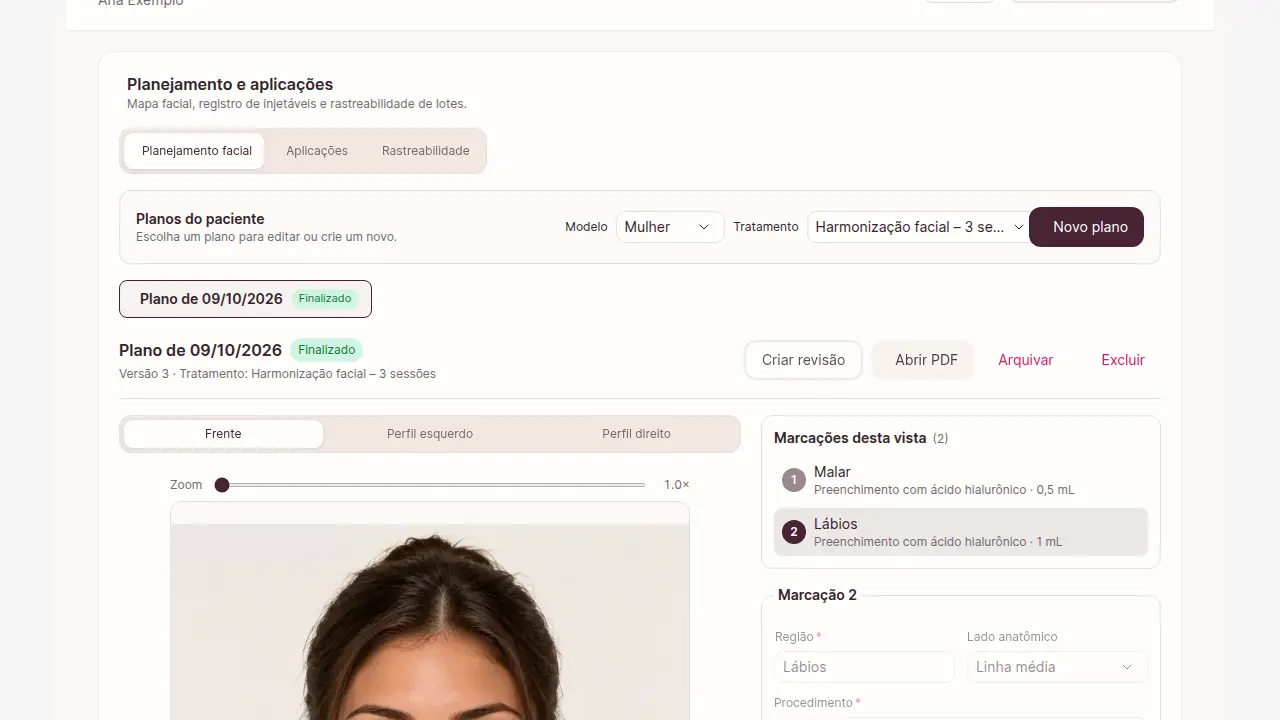Switch to Perfil esquerdo view
1280x720 pixels.
[x=430, y=434]
